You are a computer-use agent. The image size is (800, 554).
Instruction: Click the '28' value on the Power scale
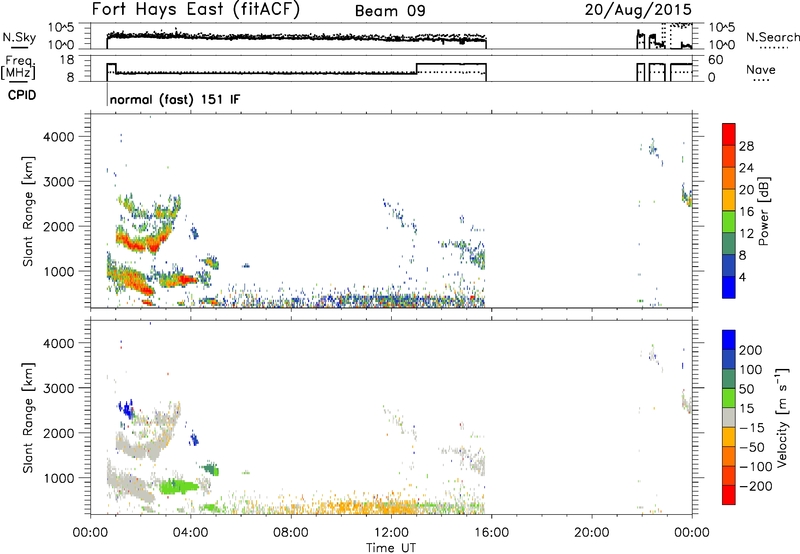(x=746, y=146)
